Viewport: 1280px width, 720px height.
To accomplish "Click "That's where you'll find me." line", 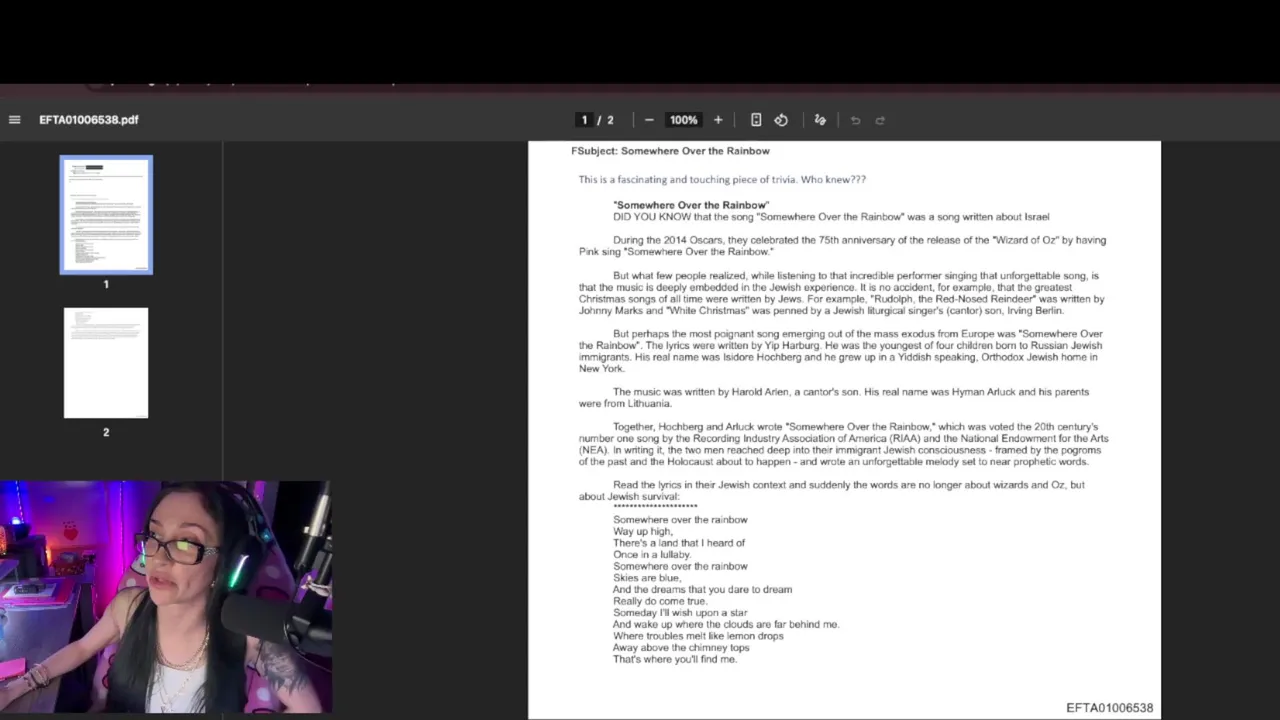I will (675, 659).
